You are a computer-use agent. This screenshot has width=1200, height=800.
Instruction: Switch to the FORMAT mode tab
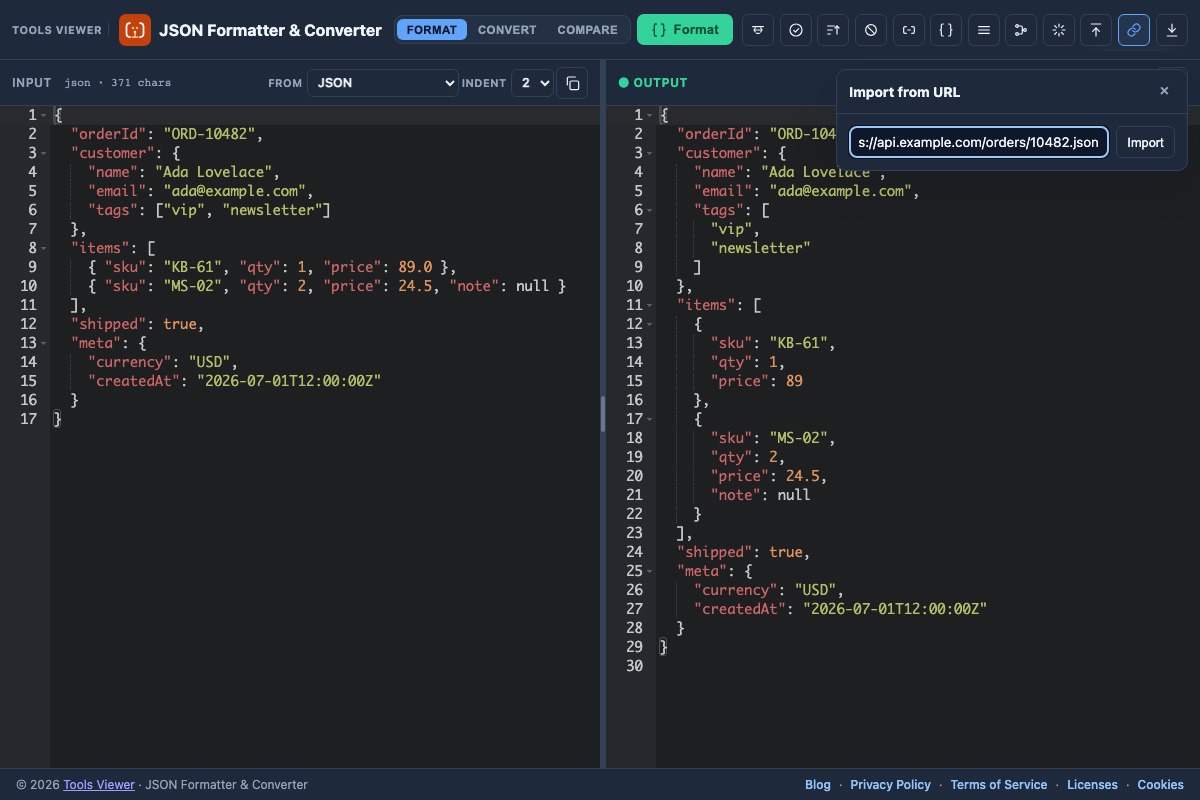click(432, 30)
